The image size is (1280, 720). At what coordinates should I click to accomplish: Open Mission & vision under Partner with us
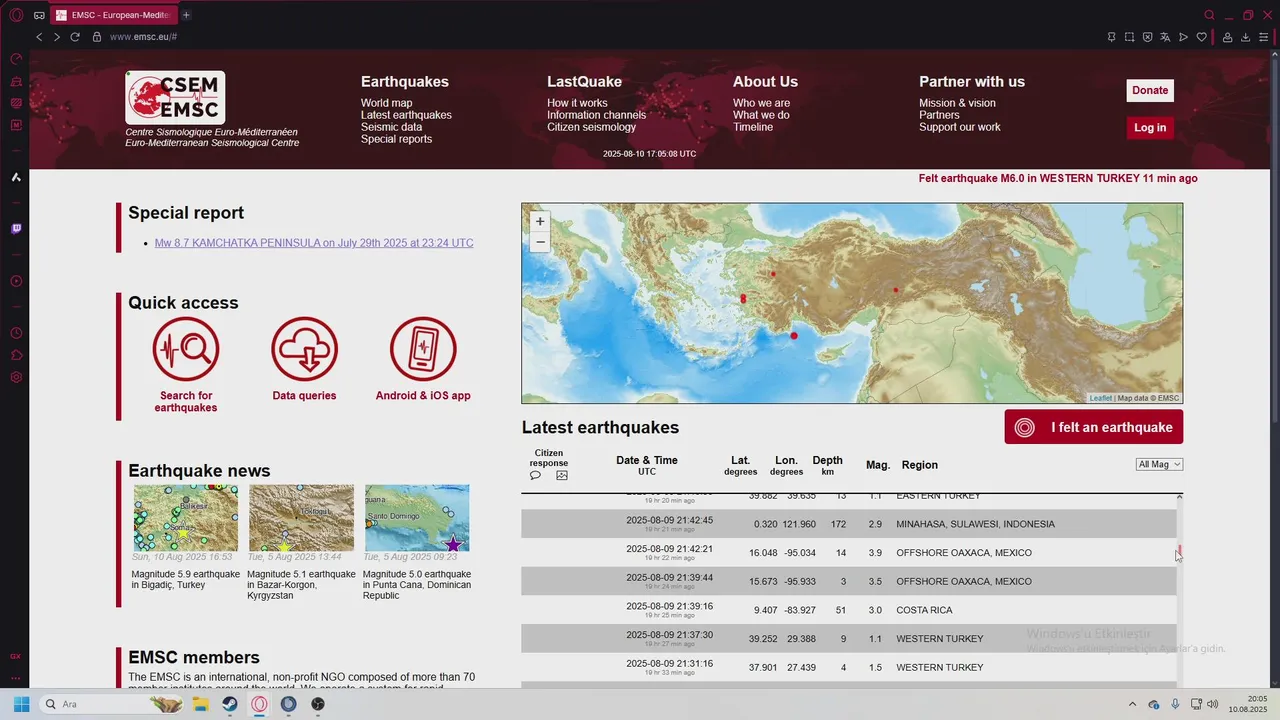[x=957, y=103]
